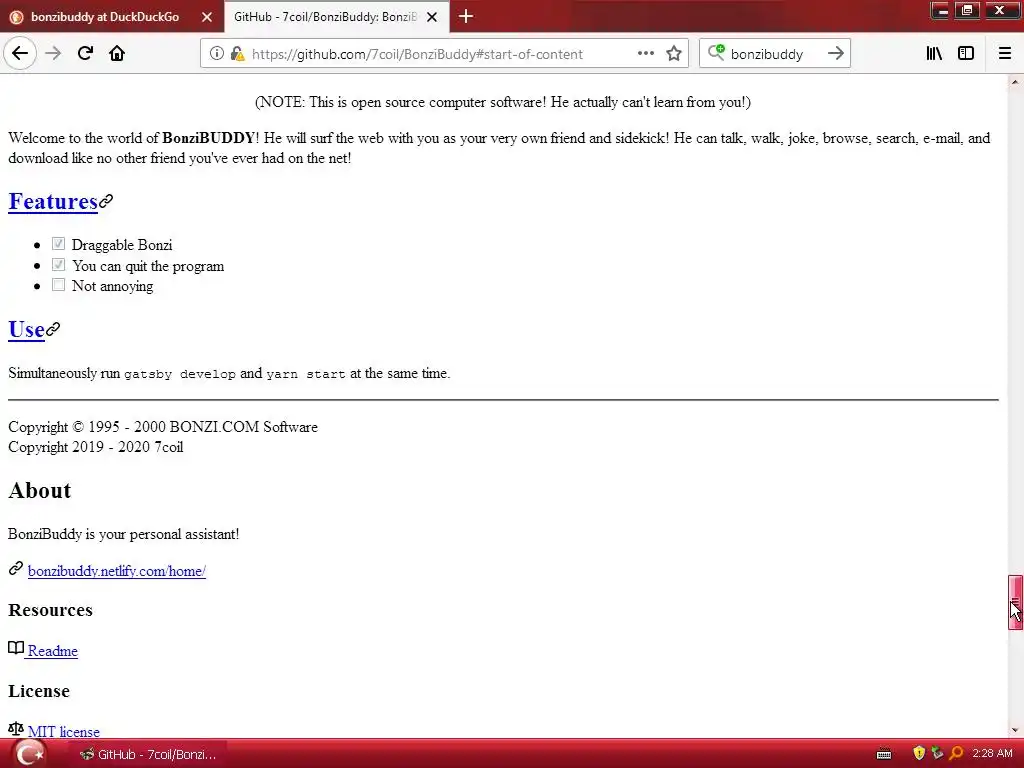The height and width of the screenshot is (768, 1024).
Task: Close the GitHub BonziBuddy tab
Action: tap(432, 17)
